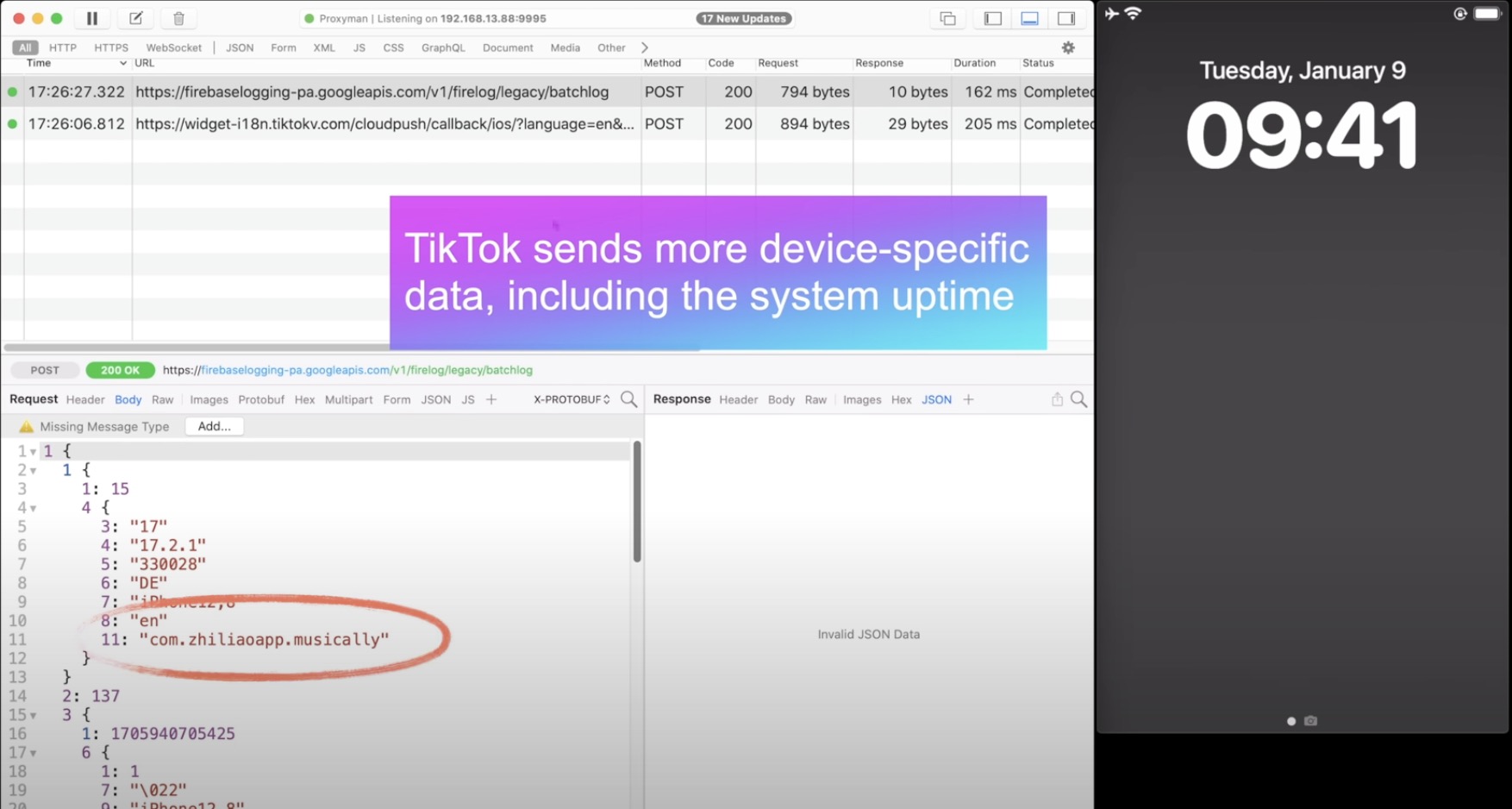Select the HTTPS filter

pyautogui.click(x=111, y=47)
